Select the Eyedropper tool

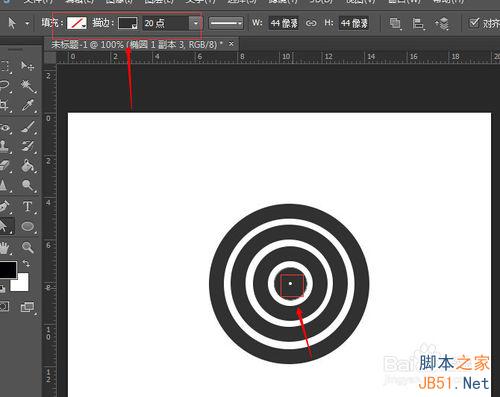click(x=28, y=106)
